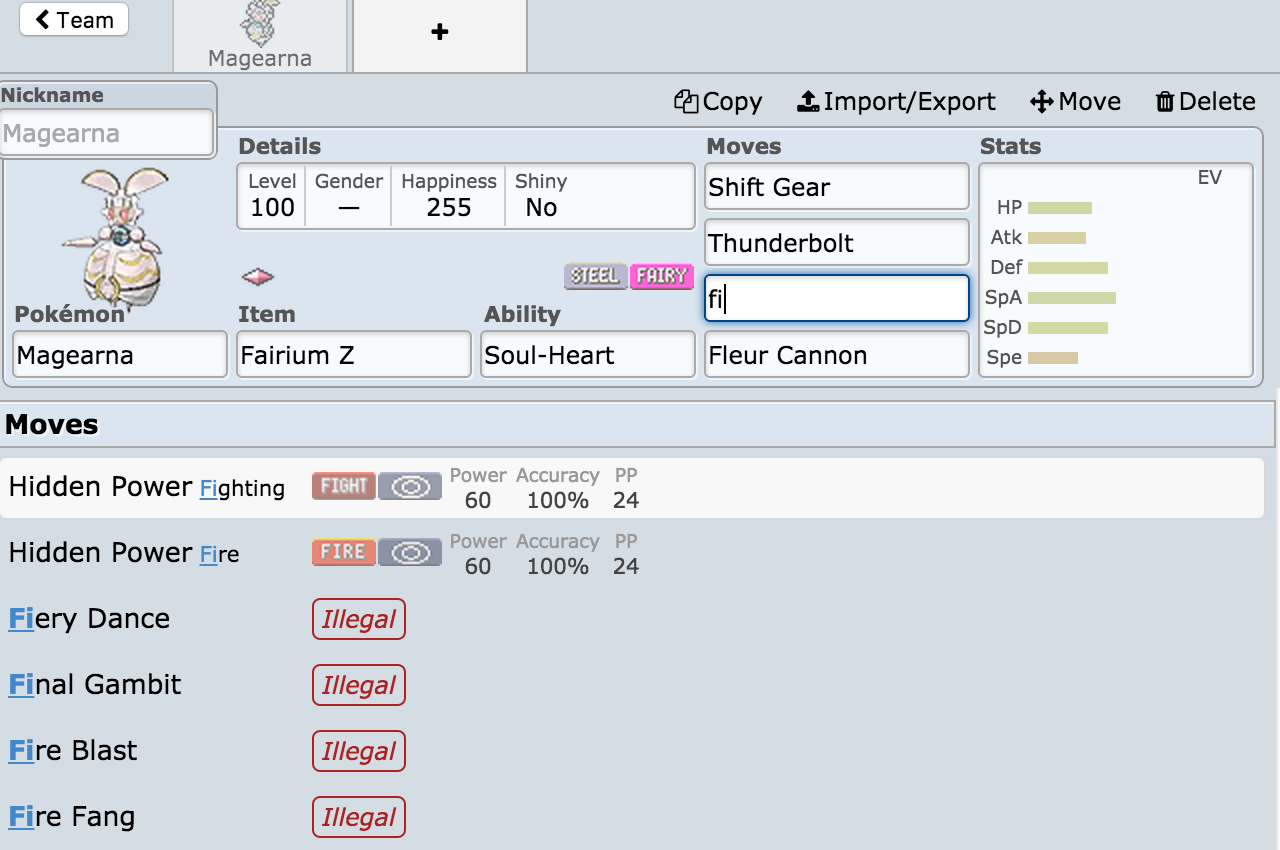
Task: Open Import/Export for this set
Action: [896, 101]
